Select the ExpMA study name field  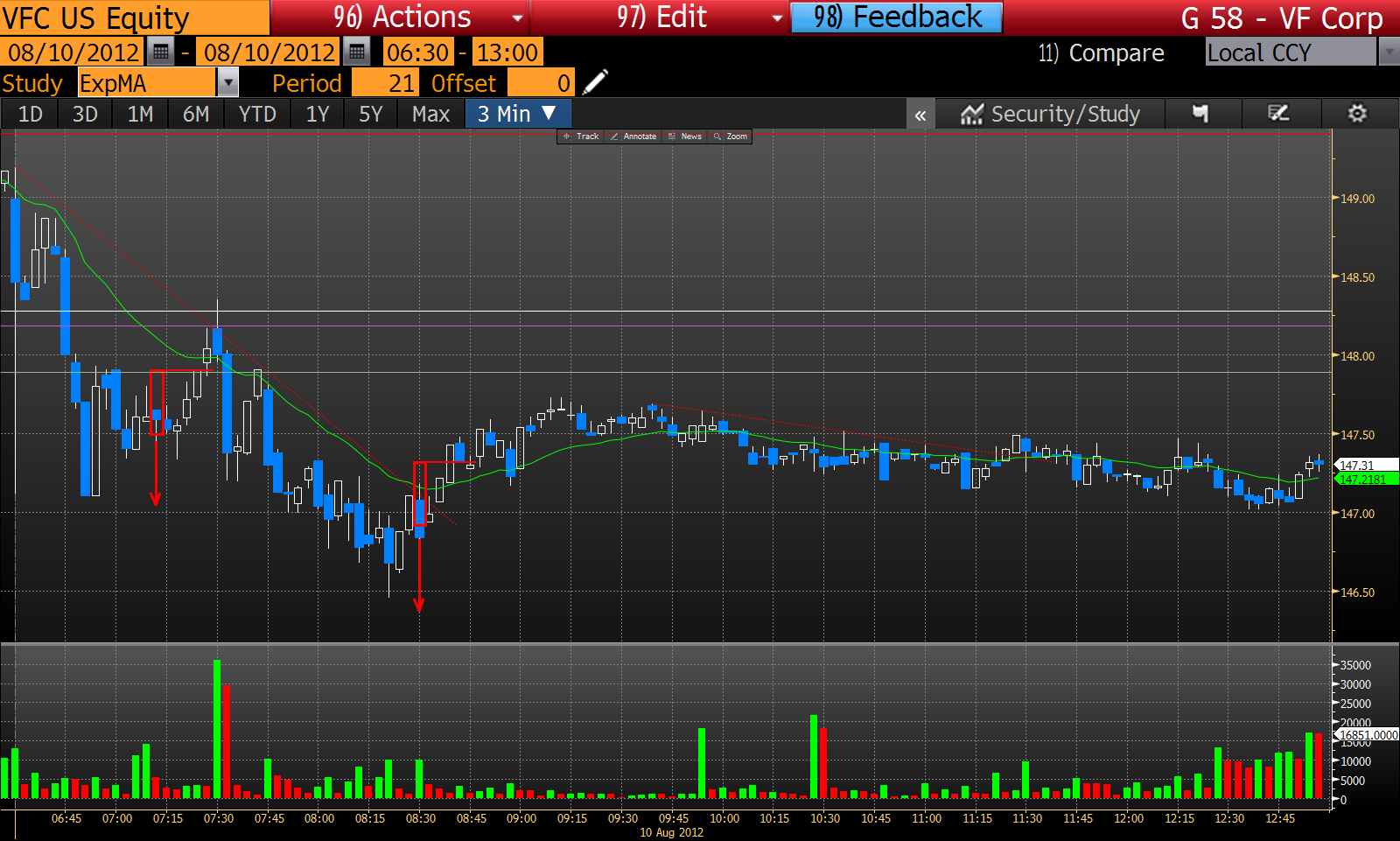pyautogui.click(x=146, y=83)
